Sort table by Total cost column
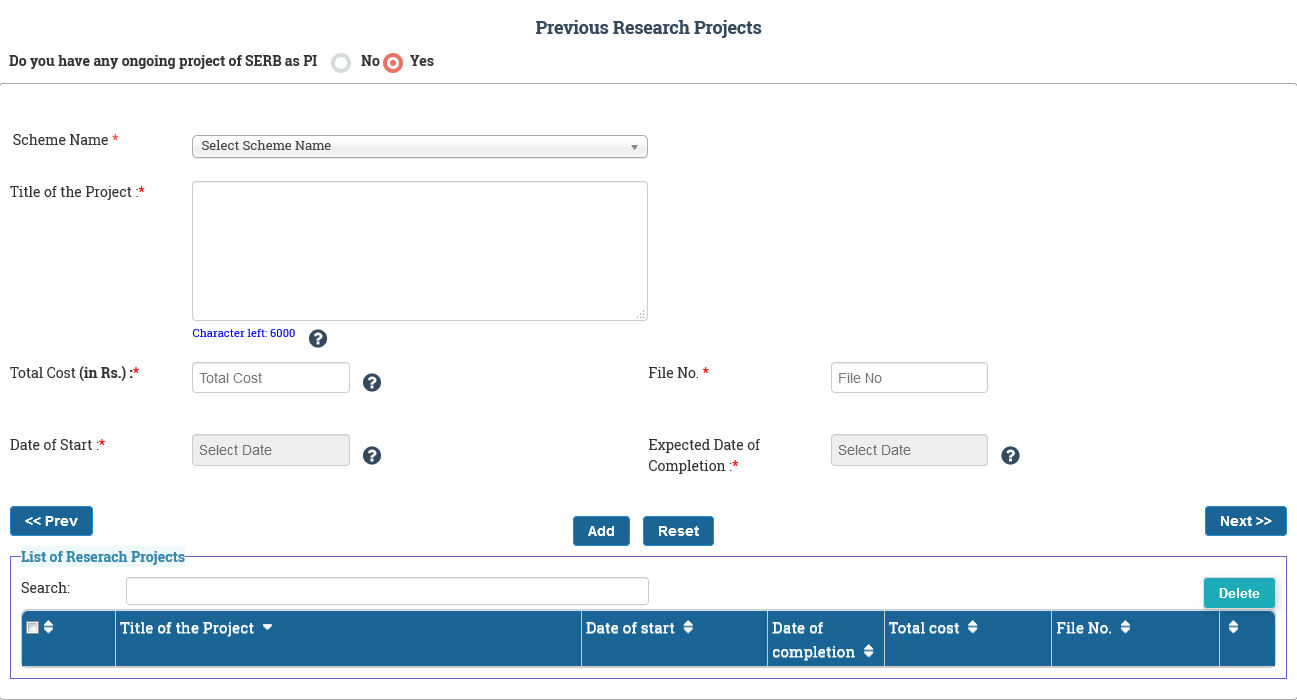 pos(933,628)
